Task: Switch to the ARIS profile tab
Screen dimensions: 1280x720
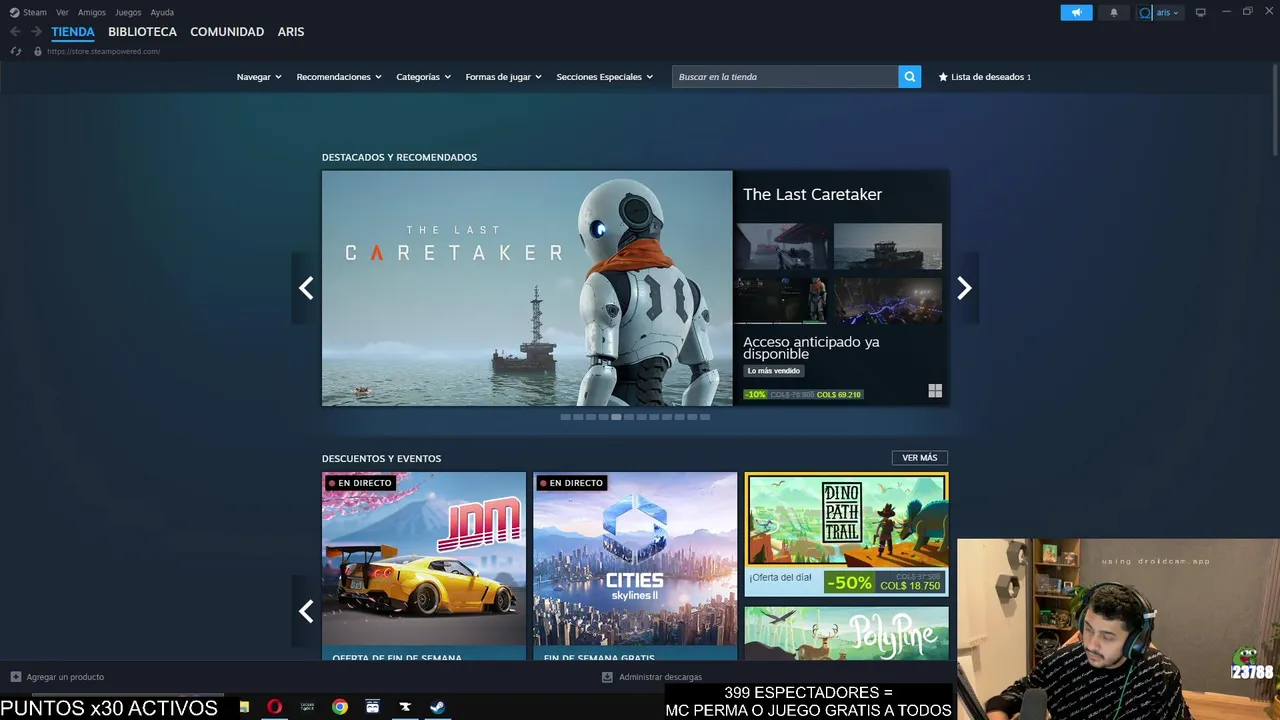Action: tap(291, 32)
